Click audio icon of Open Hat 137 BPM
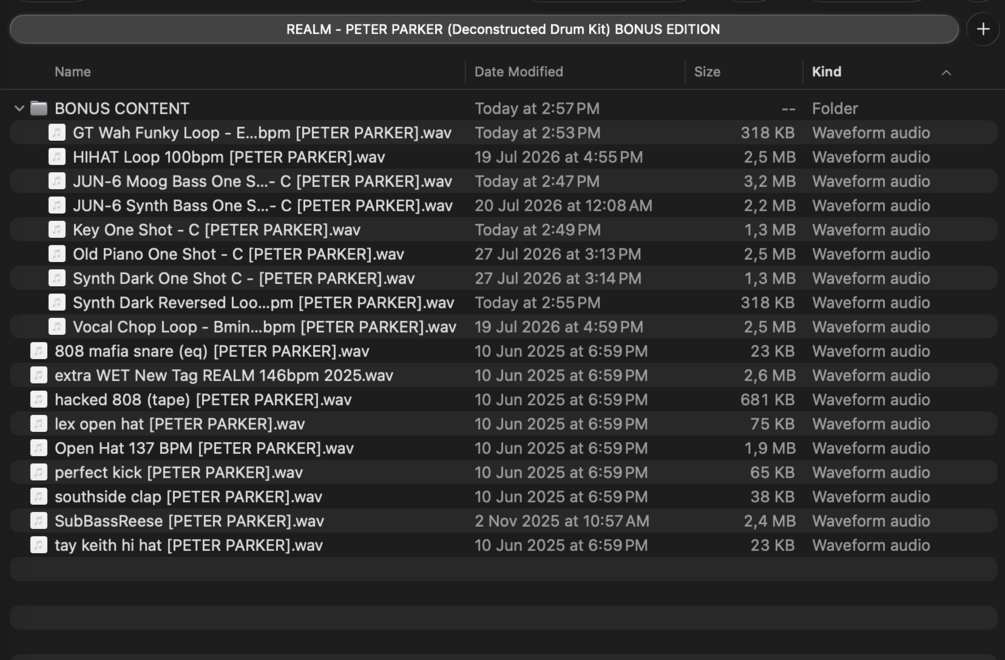Screen dimensions: 1005x660 [x=39, y=448]
